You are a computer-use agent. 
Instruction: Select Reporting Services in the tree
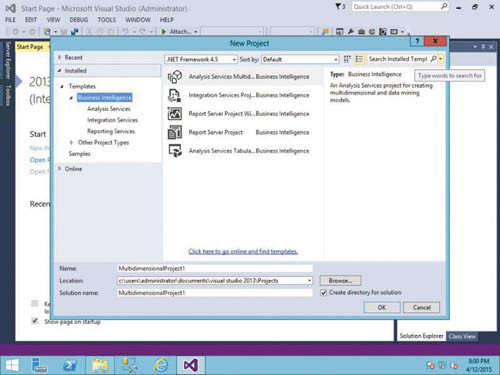(111, 131)
